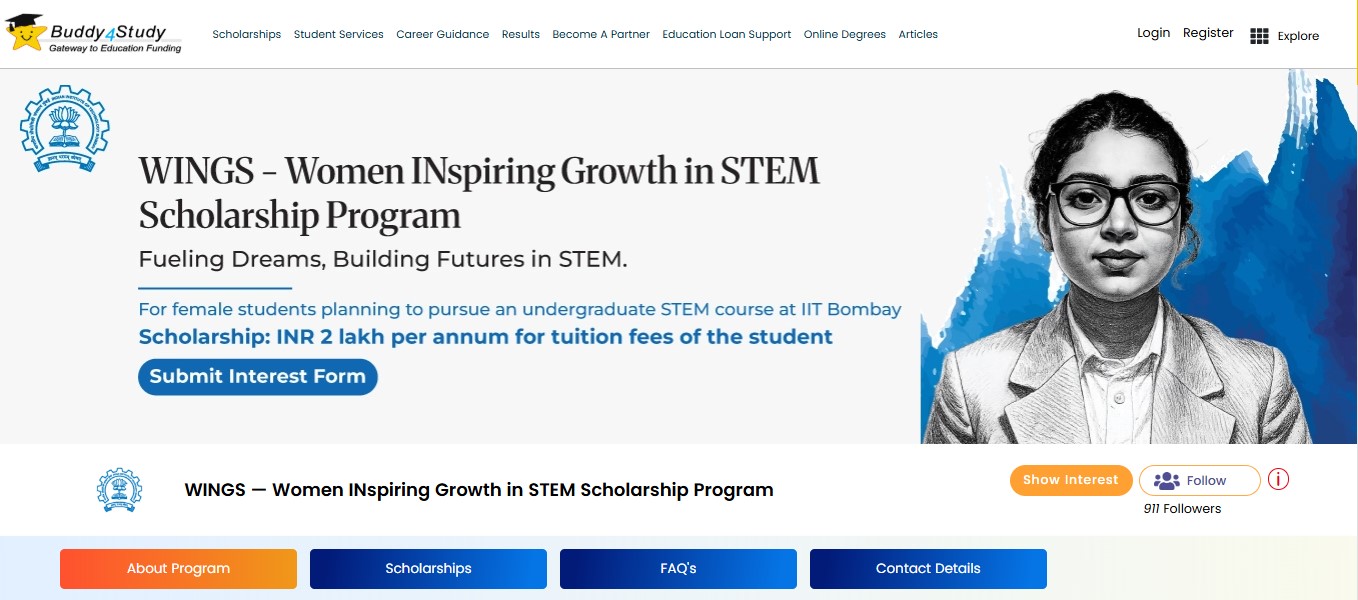Switch to the FAQ's tab
1358x600 pixels.
pos(678,568)
